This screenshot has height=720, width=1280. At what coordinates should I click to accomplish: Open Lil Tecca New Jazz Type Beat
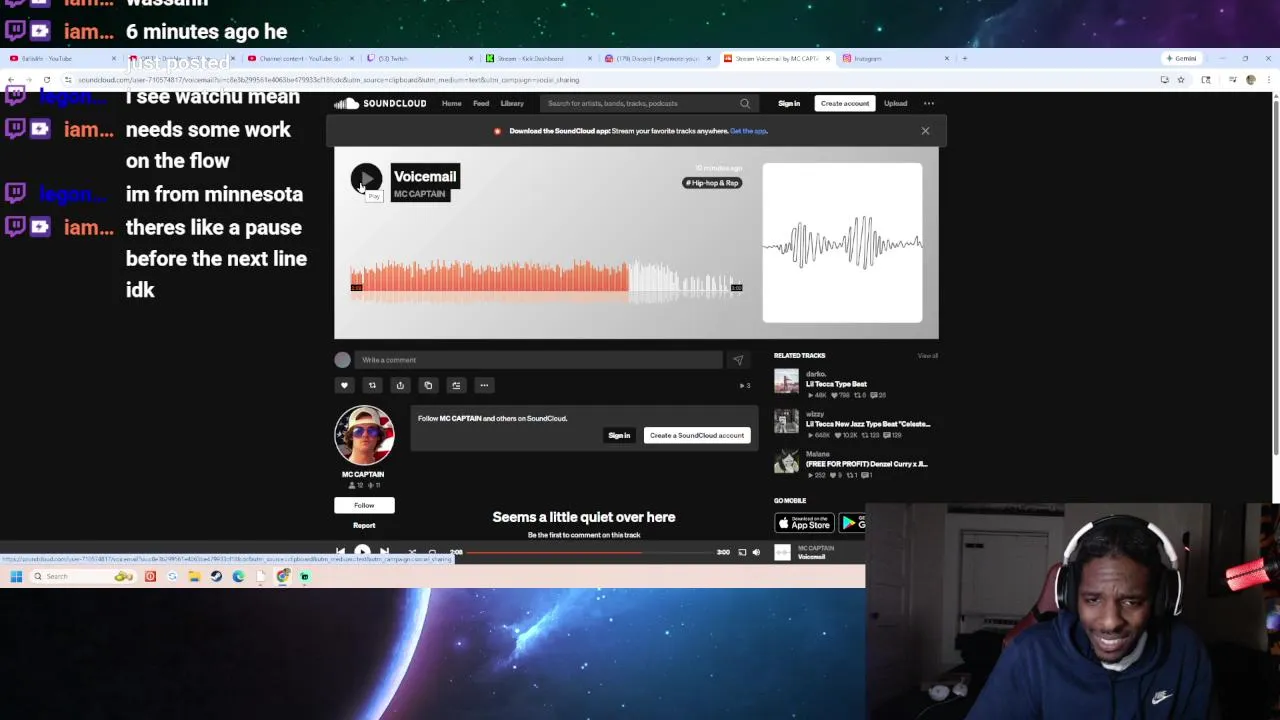click(x=868, y=424)
